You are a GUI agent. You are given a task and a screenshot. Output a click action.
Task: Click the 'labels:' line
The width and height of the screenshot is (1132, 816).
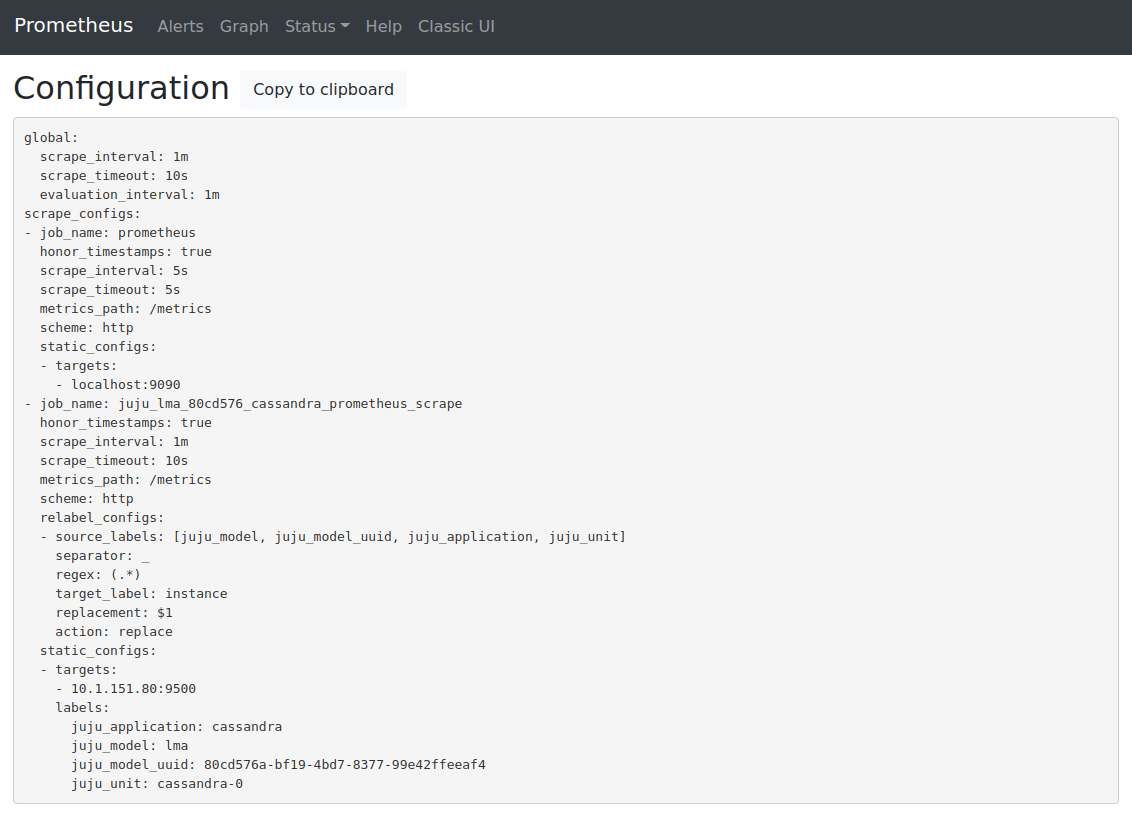82,708
